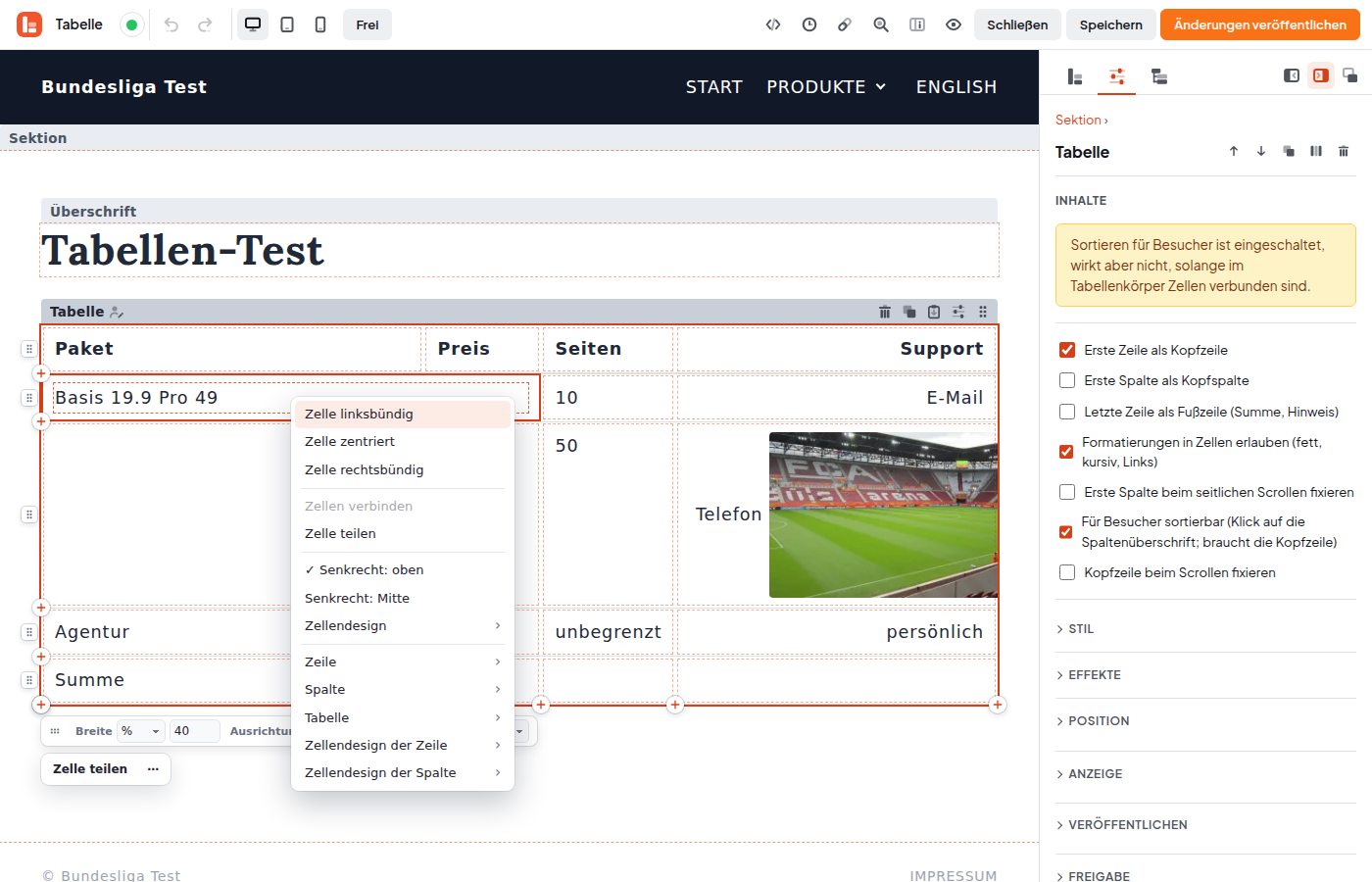
Task: Click the Schließen button
Action: click(x=1017, y=24)
